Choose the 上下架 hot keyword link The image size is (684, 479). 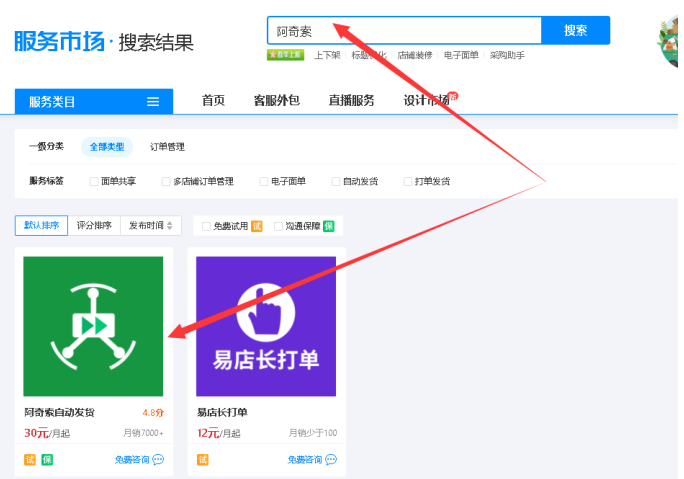pyautogui.click(x=327, y=55)
